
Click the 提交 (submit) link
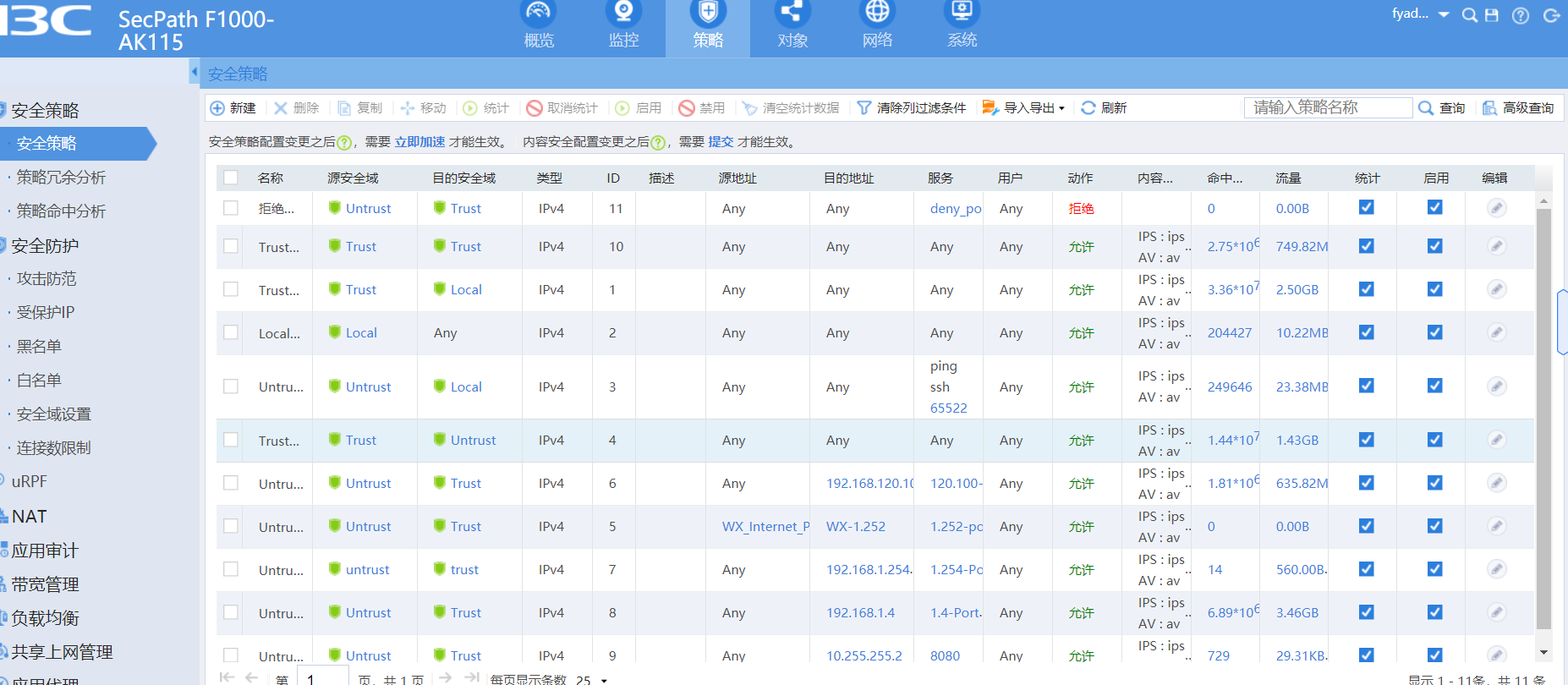coord(721,142)
